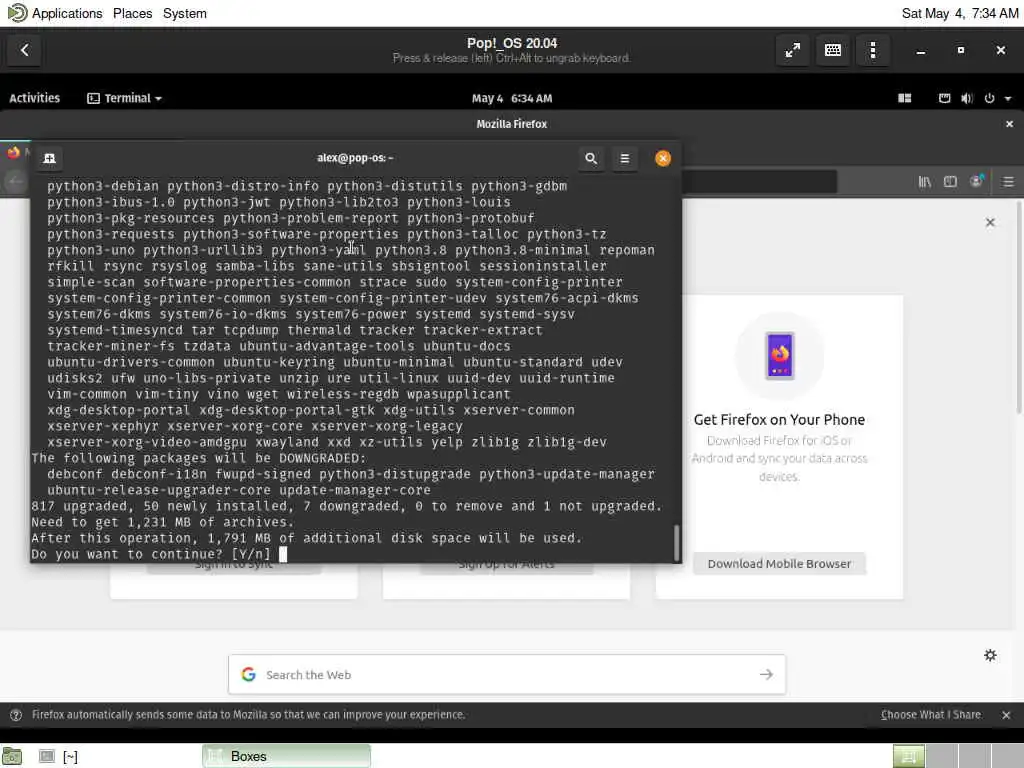1024x768 pixels.
Task: Dismiss the Firefox data notification bar
Action: (x=1006, y=715)
